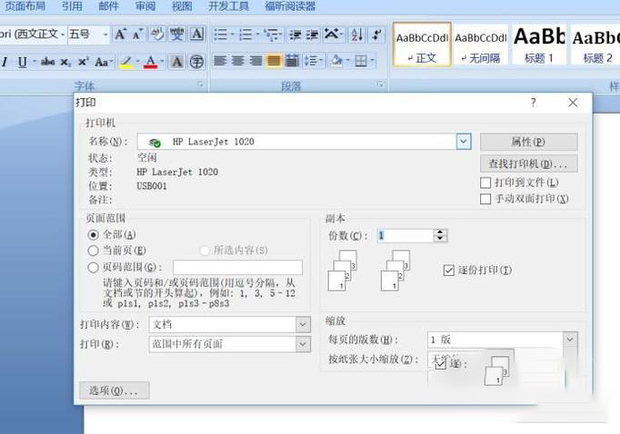This screenshot has width=620, height=434.
Task: Select the 当前页(E) radio button
Action: (93, 251)
